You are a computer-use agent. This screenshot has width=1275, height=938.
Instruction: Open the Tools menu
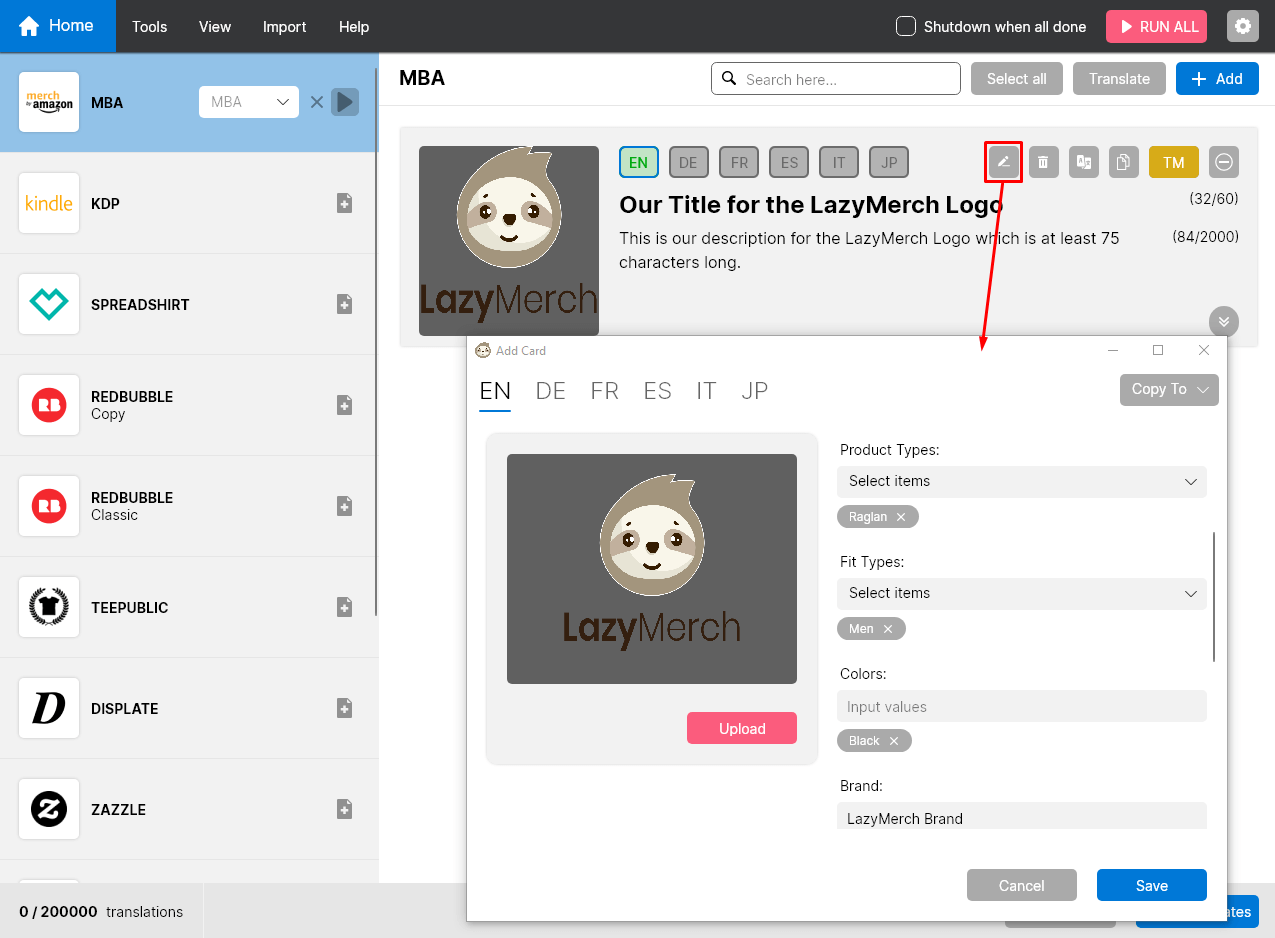coord(149,27)
